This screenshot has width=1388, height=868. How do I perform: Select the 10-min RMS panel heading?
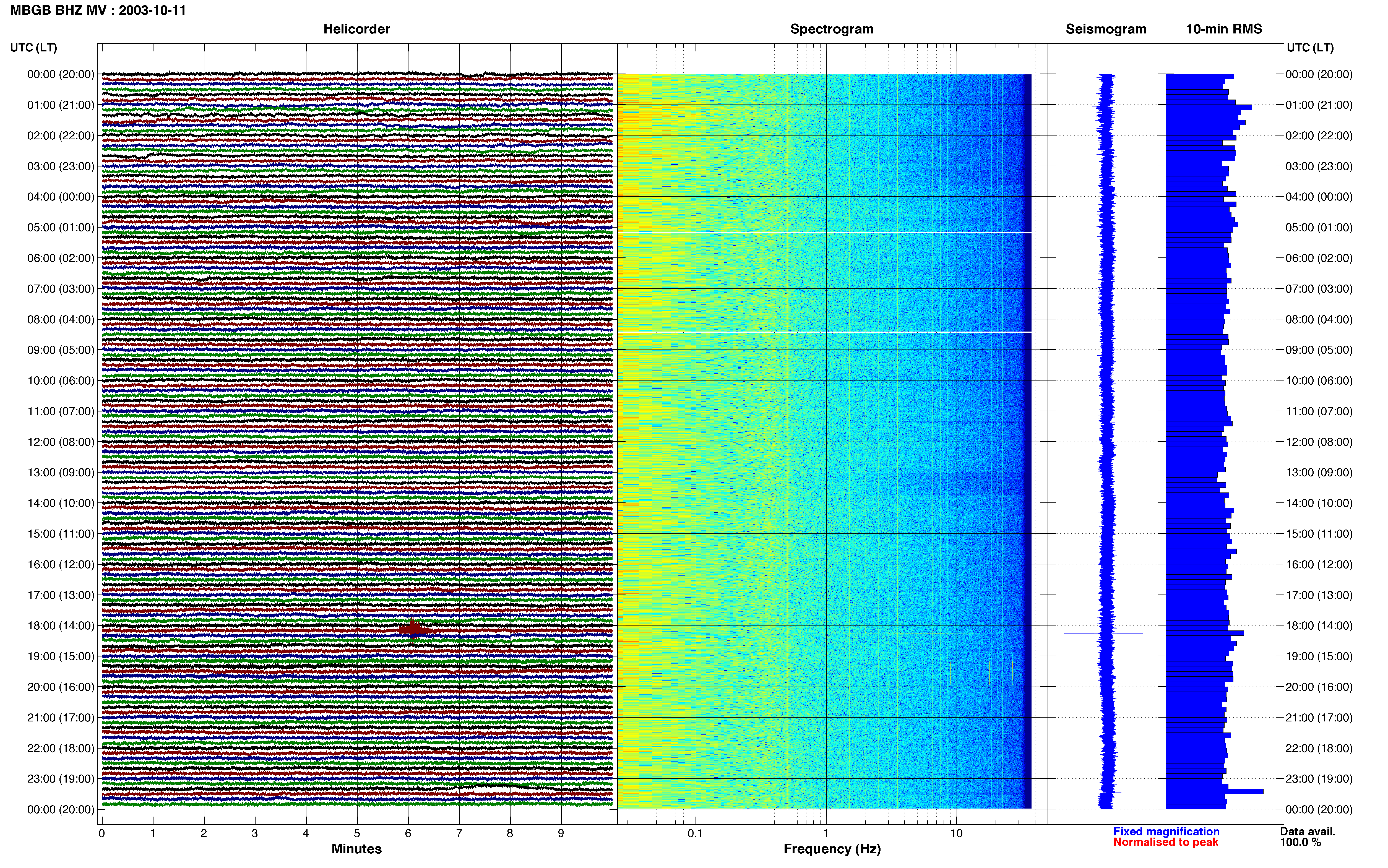pyautogui.click(x=1224, y=29)
